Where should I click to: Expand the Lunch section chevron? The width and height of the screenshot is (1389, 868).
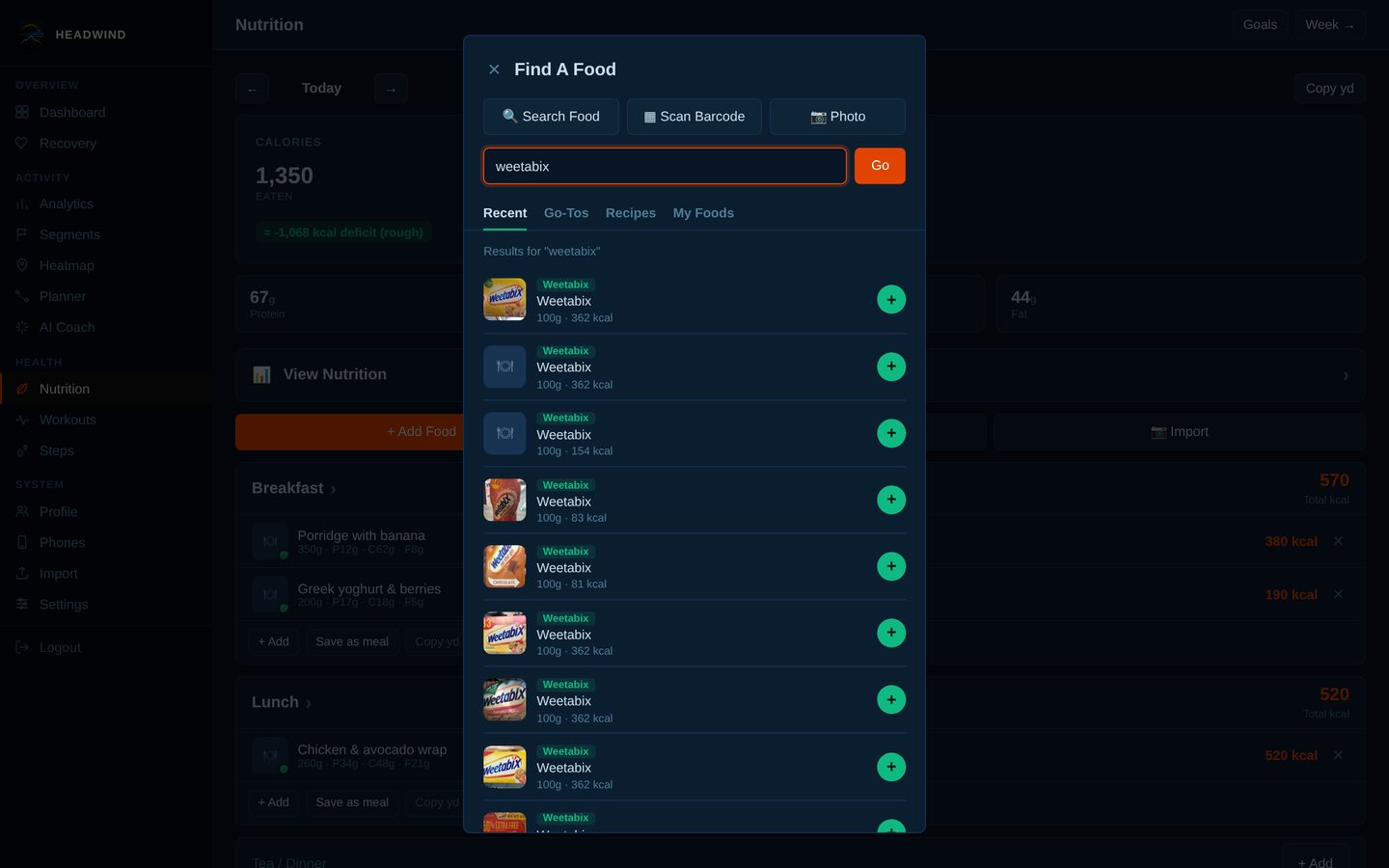[308, 703]
